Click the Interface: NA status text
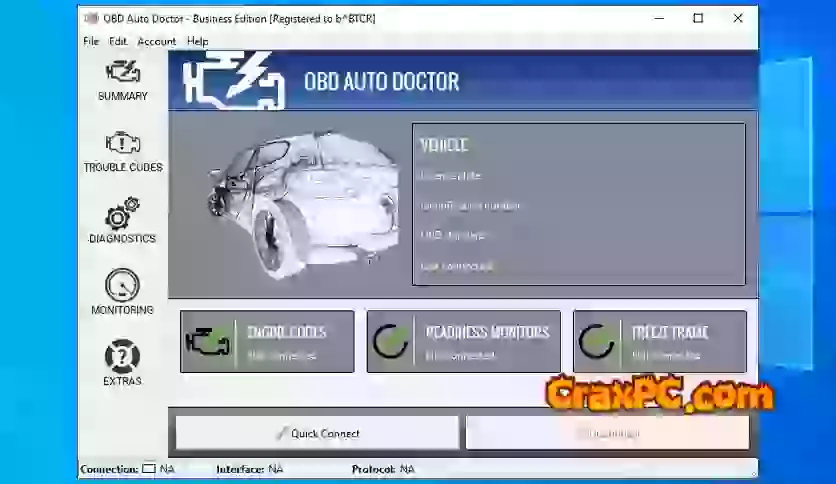 [250, 469]
